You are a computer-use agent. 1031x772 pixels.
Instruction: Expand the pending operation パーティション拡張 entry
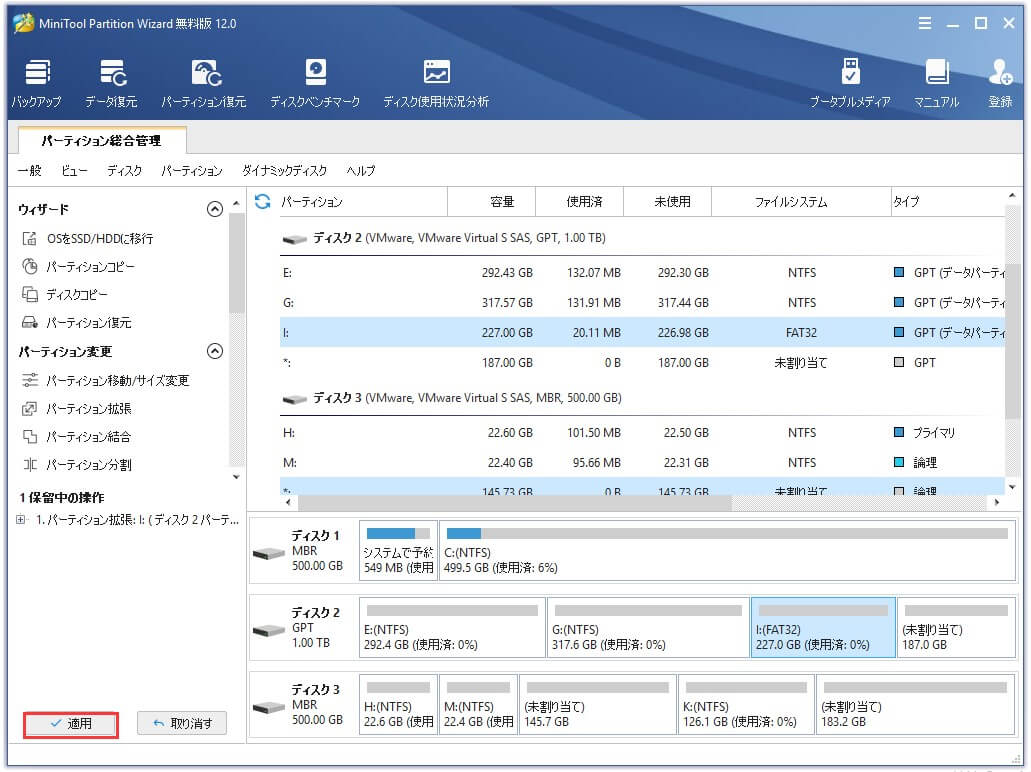21,519
